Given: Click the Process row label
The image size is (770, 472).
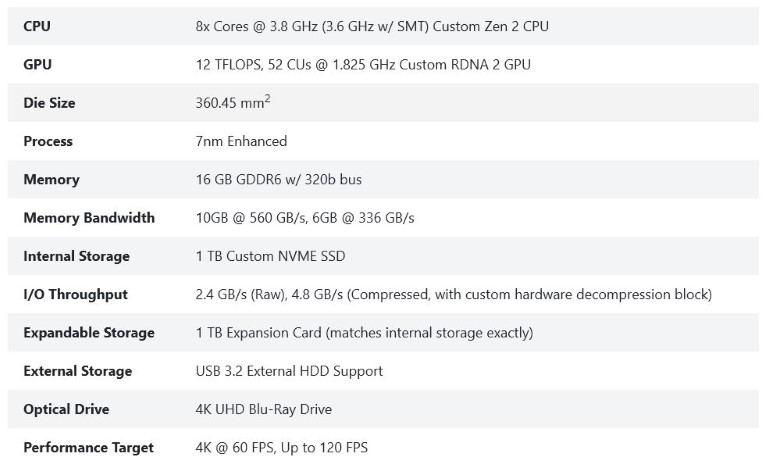Looking at the screenshot, I should [x=48, y=141].
